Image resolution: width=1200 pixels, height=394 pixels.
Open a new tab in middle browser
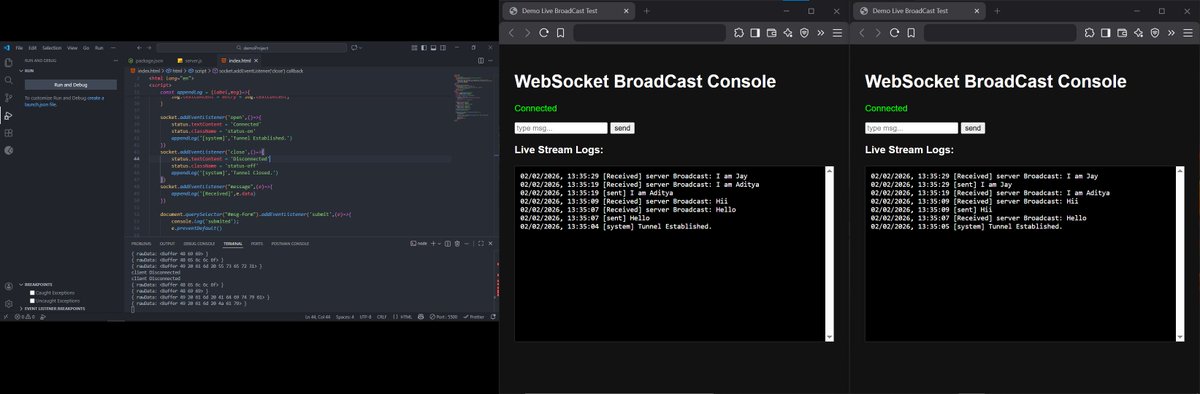pyautogui.click(x=647, y=11)
